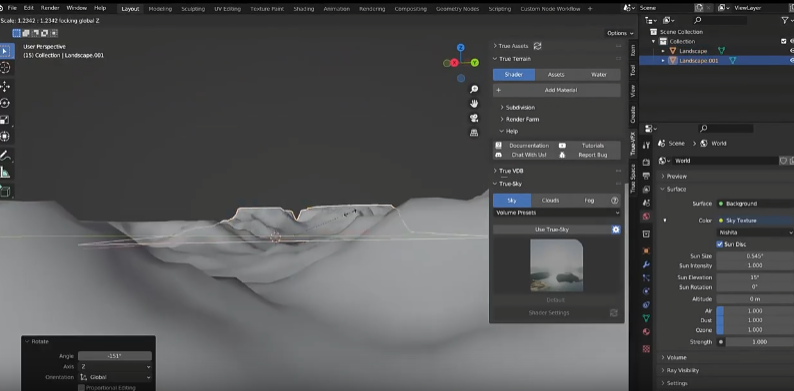794x391 pixels.
Task: Open the Volume Presets dropdown
Action: [x=557, y=213]
